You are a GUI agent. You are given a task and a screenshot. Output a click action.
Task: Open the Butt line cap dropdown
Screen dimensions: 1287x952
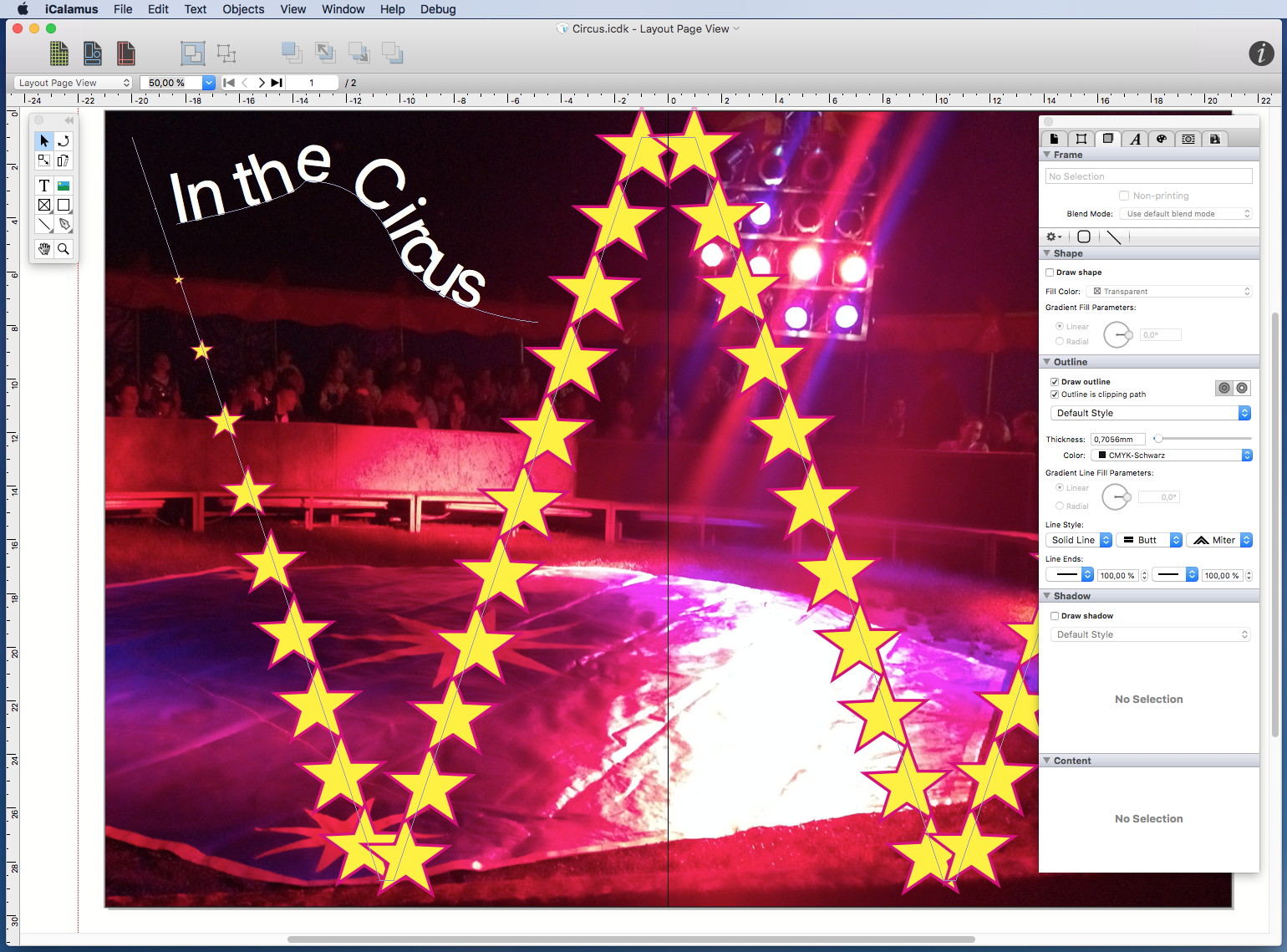click(1149, 540)
